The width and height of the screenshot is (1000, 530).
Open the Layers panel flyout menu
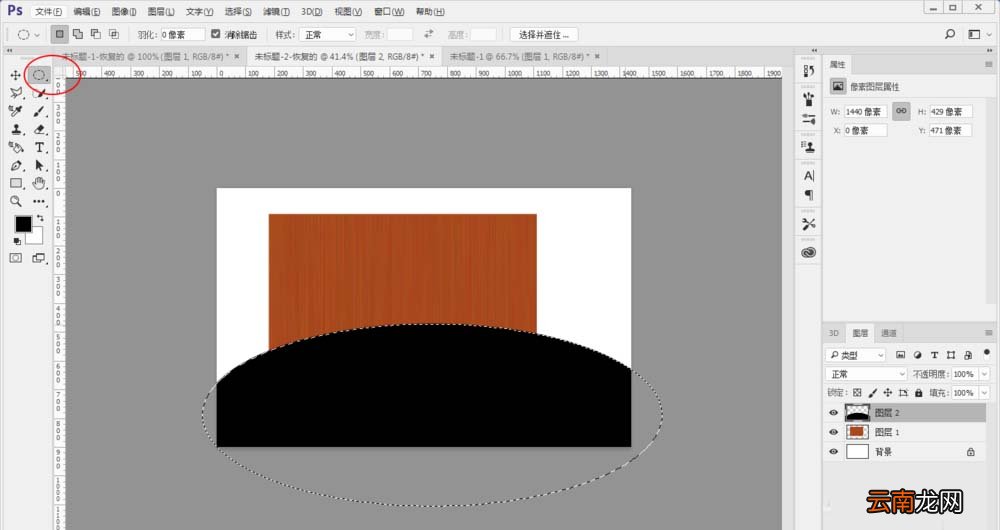(x=989, y=333)
